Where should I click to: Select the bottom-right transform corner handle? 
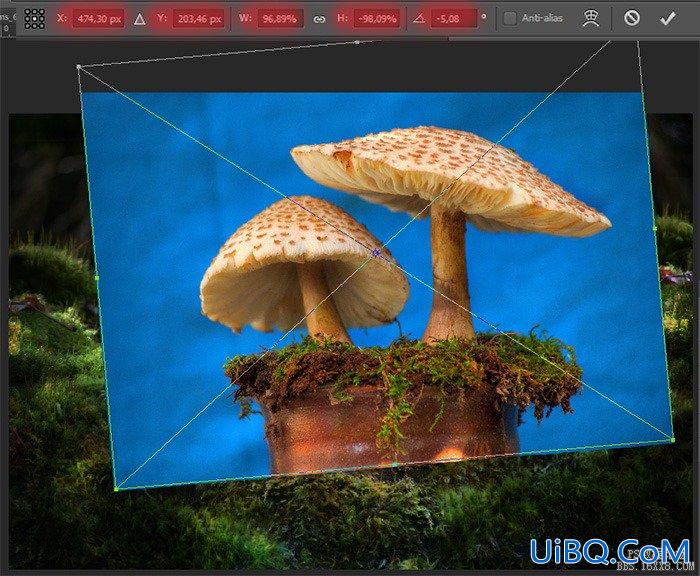coord(673,440)
